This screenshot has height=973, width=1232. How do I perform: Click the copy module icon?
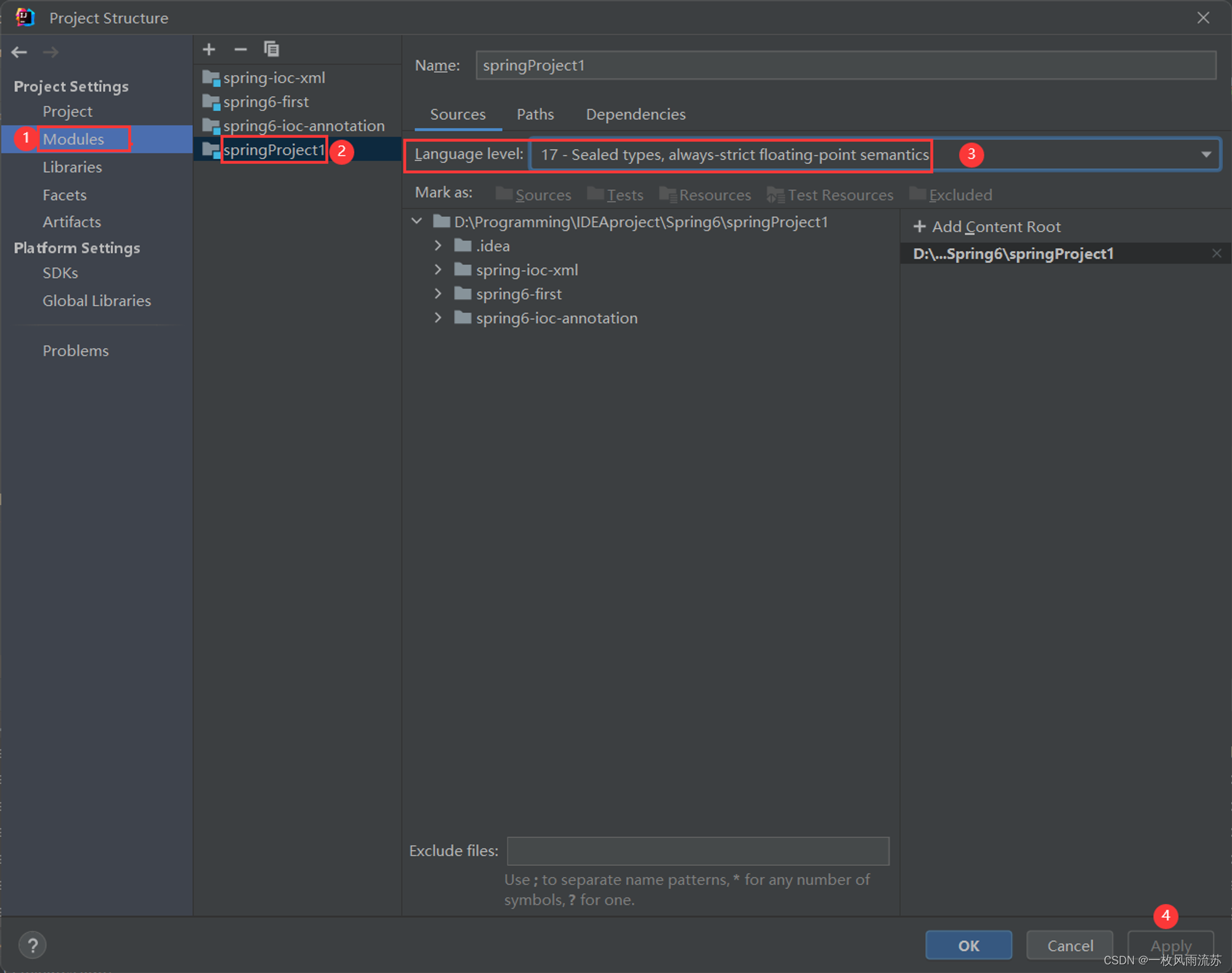(271, 49)
